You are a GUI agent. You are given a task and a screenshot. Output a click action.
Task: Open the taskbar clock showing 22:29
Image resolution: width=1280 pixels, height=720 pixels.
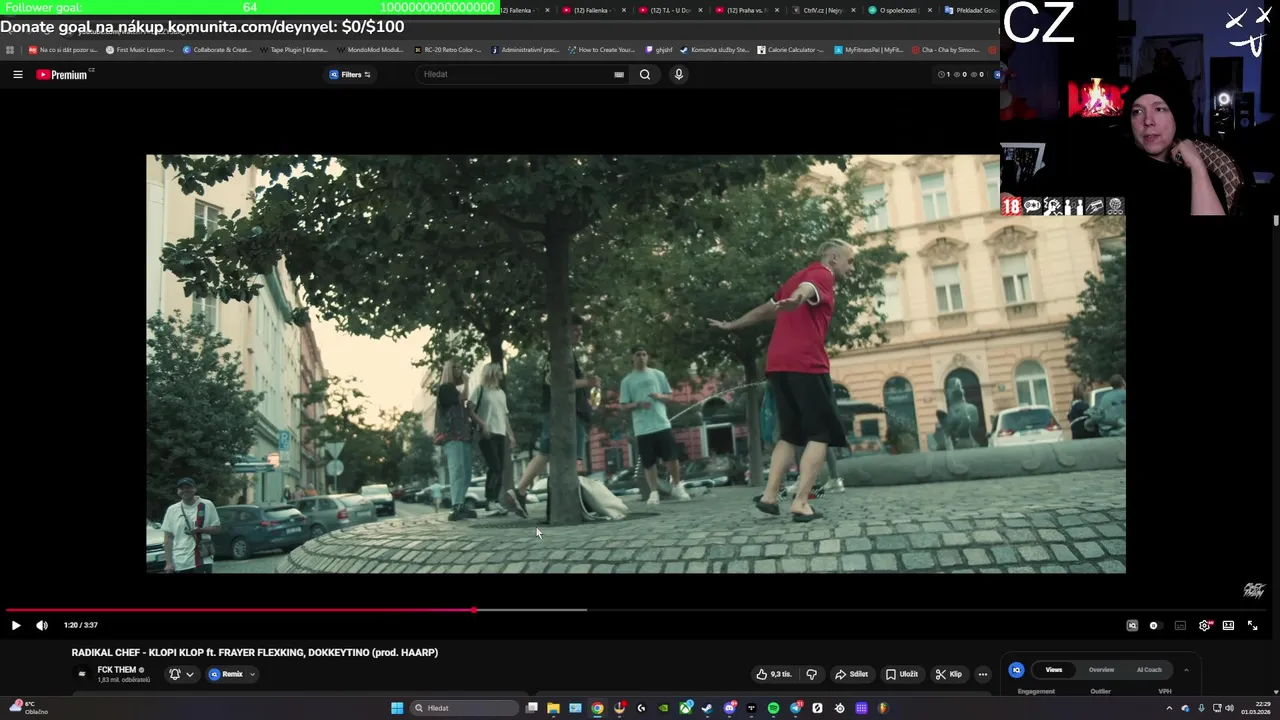point(1255,708)
